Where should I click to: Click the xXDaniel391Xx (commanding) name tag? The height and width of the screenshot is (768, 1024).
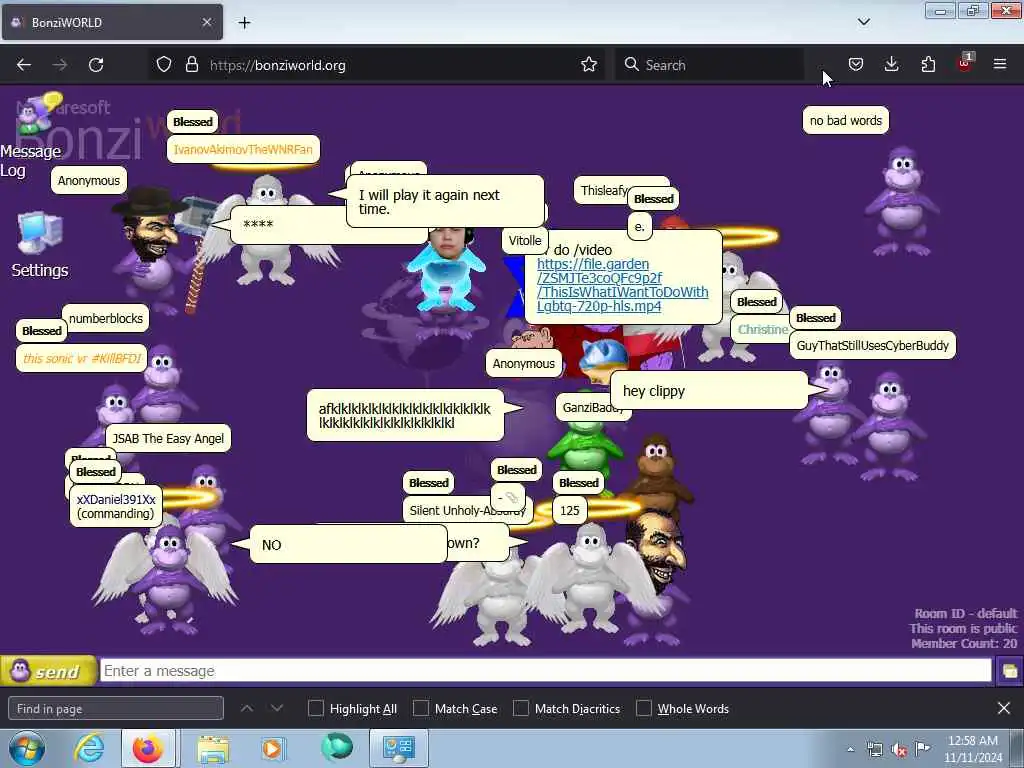(x=116, y=506)
